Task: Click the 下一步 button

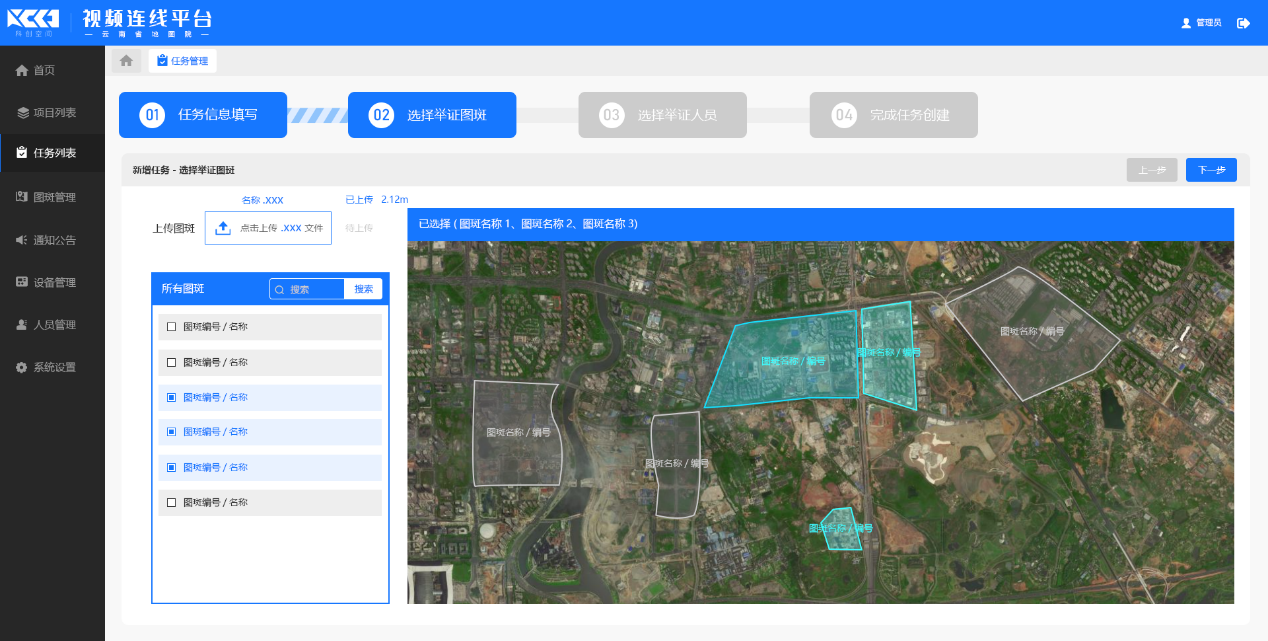Action: click(1211, 170)
